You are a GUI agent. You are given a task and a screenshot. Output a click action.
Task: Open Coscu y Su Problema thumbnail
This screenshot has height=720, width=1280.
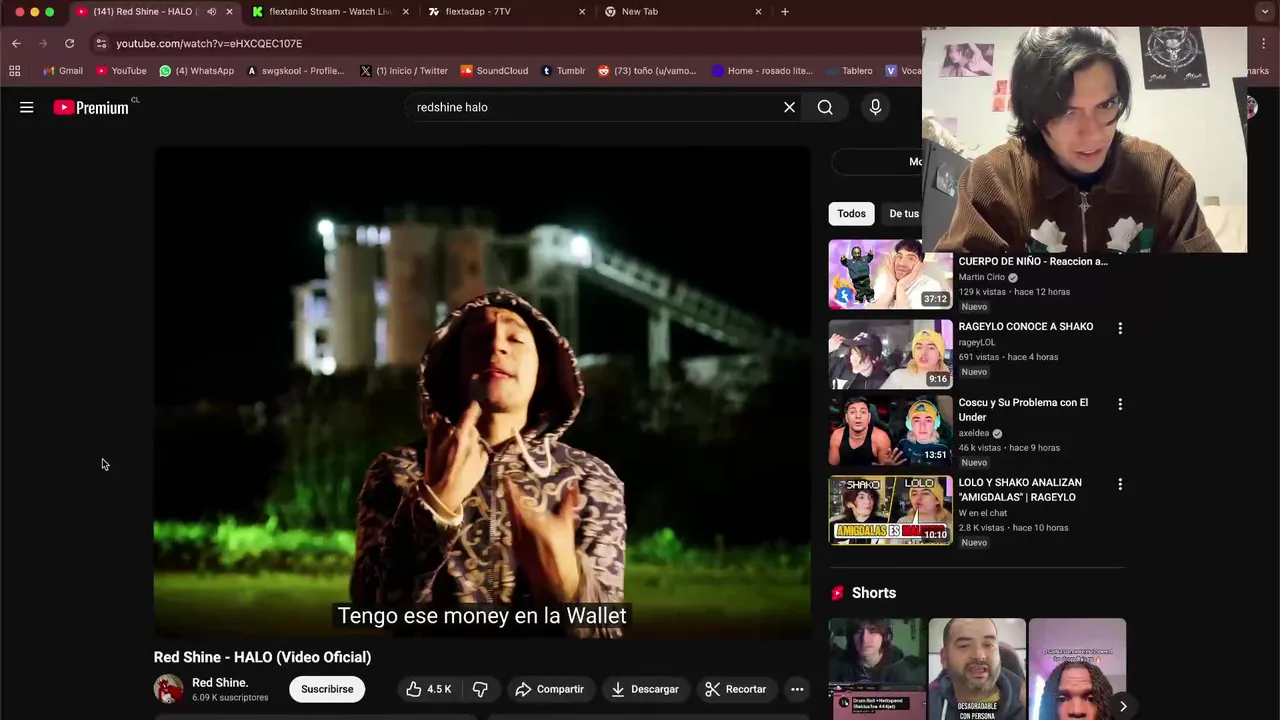pyautogui.click(x=890, y=431)
